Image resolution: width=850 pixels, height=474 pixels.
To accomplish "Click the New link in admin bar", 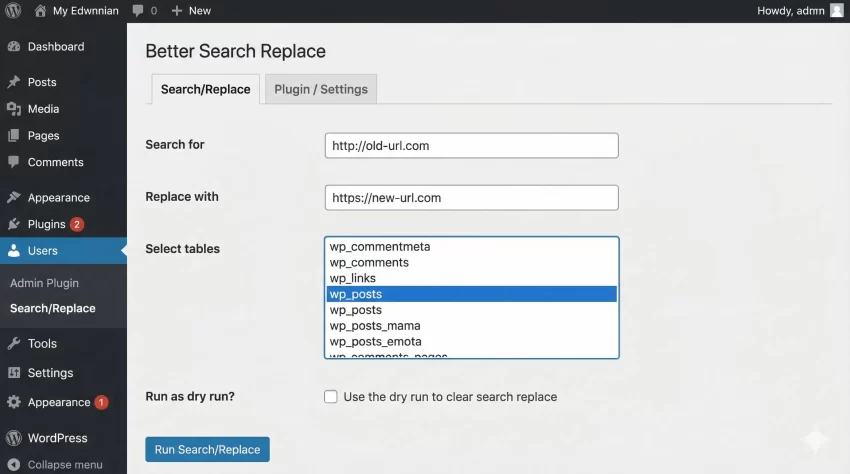I will point(199,11).
